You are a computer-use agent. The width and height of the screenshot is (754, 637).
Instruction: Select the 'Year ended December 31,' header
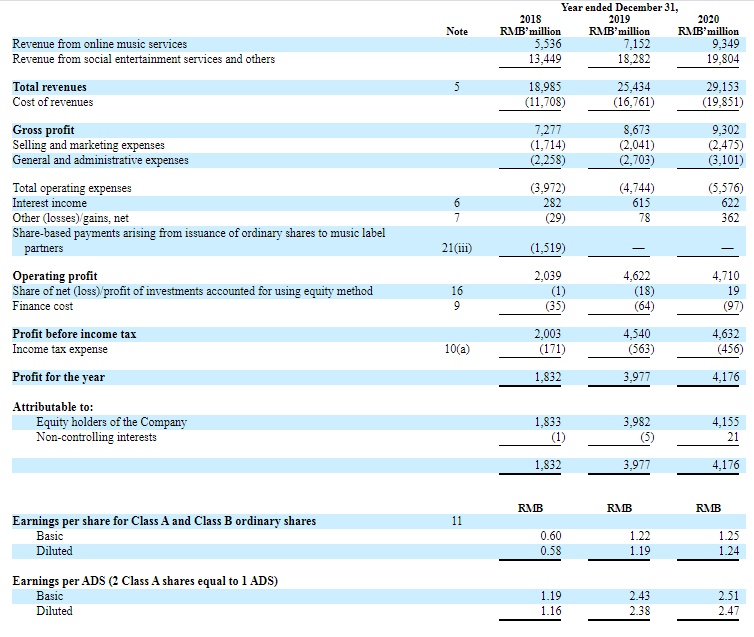(620, 8)
